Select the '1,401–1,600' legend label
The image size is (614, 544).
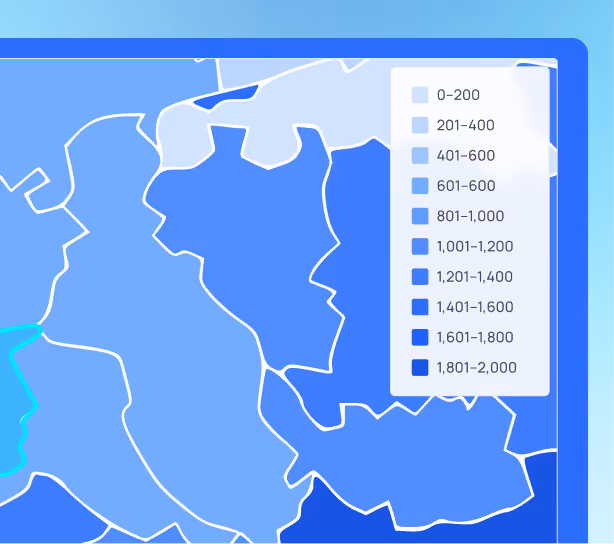tap(475, 307)
